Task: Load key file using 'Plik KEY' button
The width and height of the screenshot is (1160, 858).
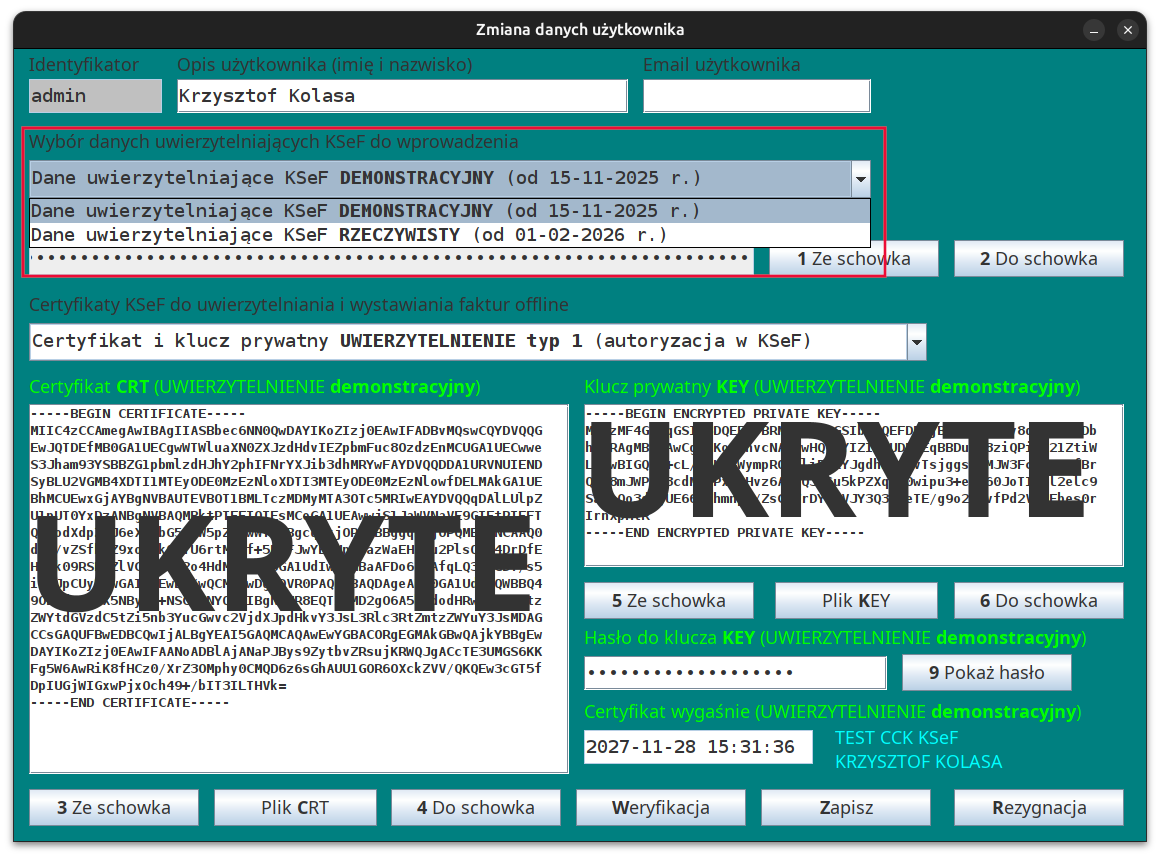Action: [x=855, y=601]
